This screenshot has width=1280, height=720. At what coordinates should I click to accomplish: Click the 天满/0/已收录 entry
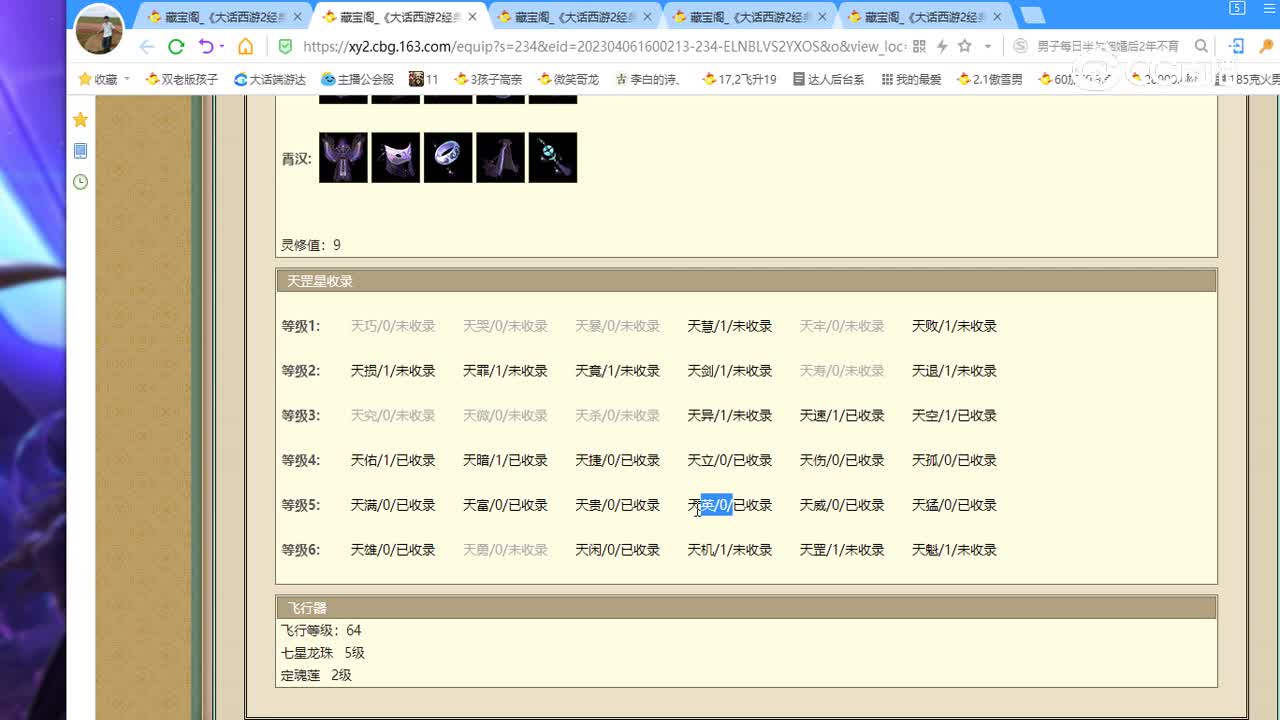click(393, 506)
